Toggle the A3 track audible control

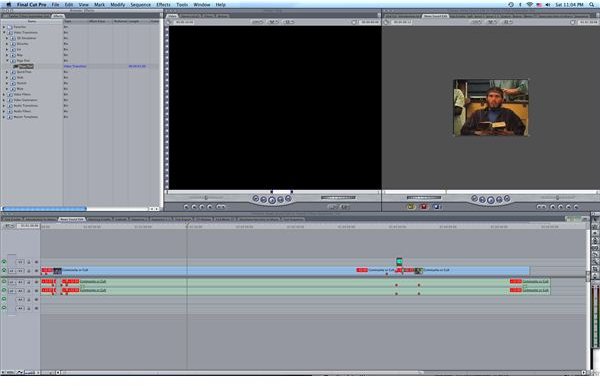click(4, 299)
